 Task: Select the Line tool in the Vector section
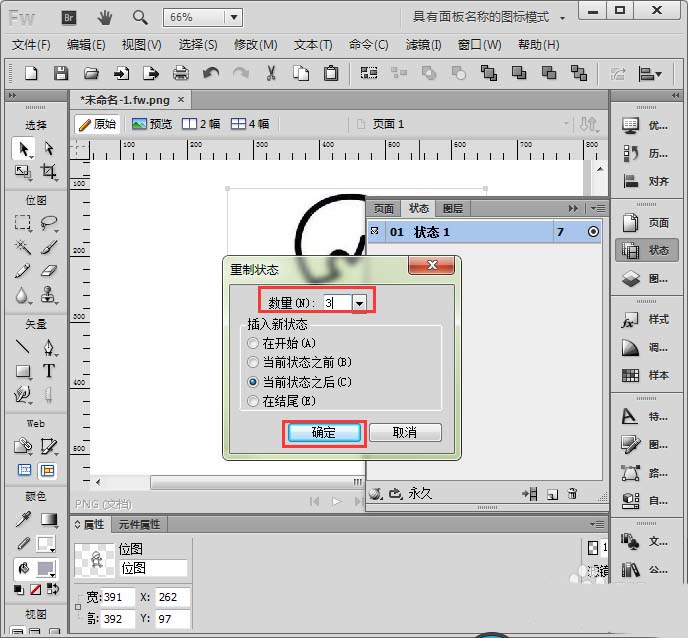pyautogui.click(x=23, y=348)
